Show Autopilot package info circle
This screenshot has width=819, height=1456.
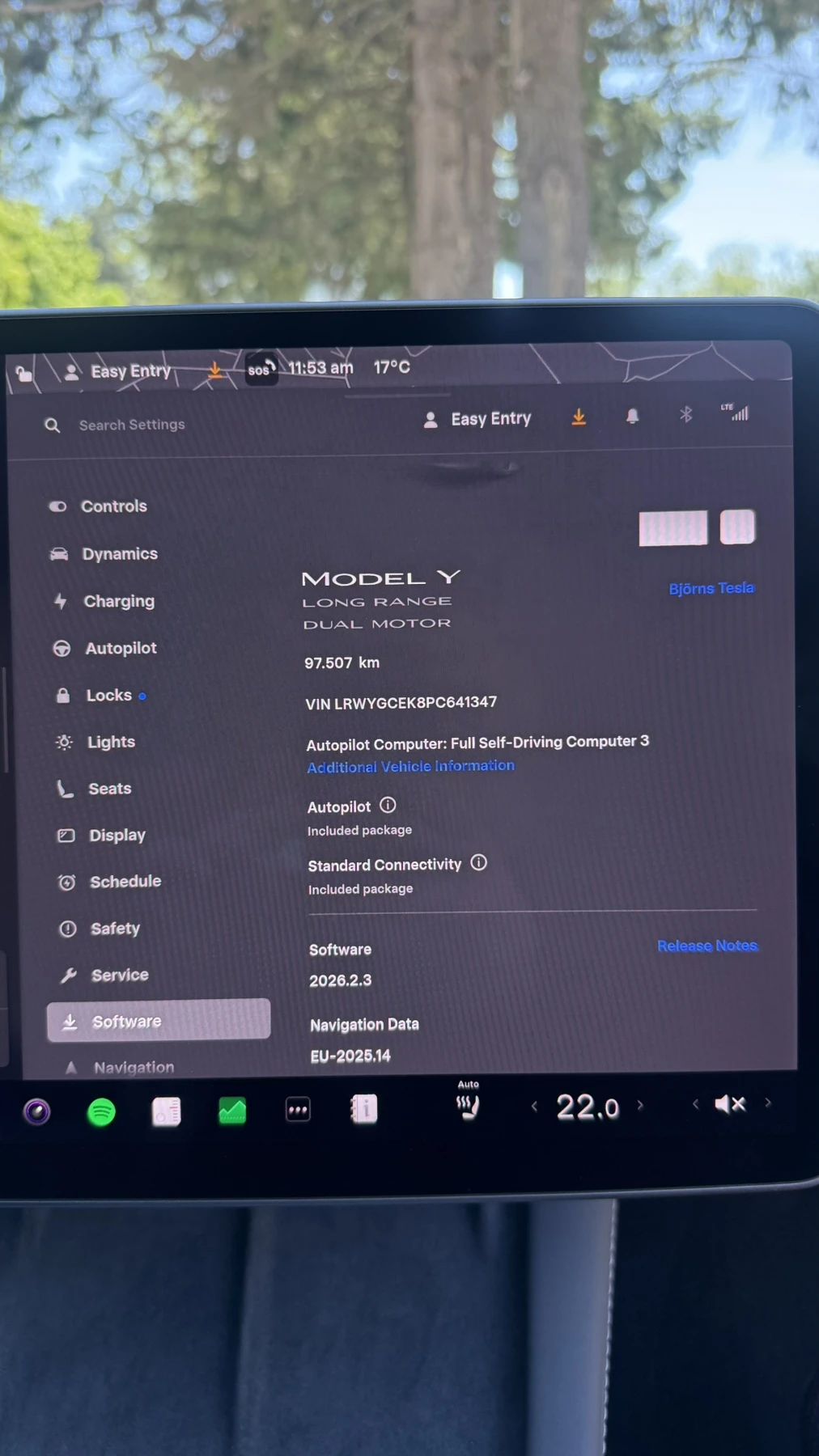point(388,805)
